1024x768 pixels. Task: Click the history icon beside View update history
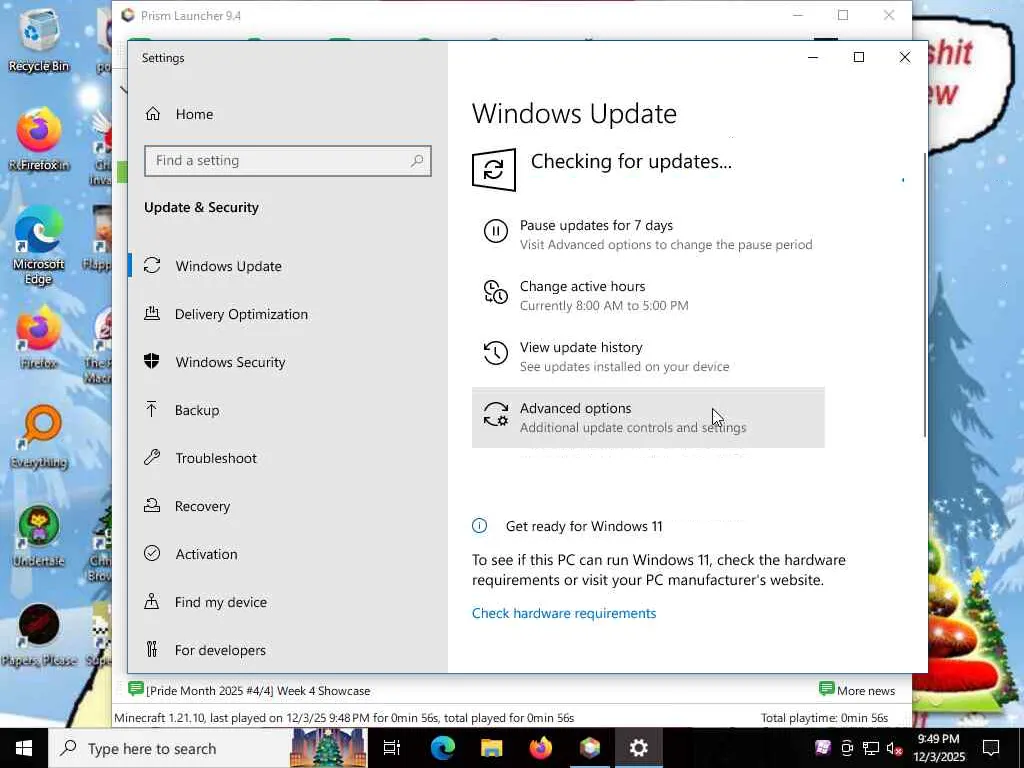(x=496, y=353)
